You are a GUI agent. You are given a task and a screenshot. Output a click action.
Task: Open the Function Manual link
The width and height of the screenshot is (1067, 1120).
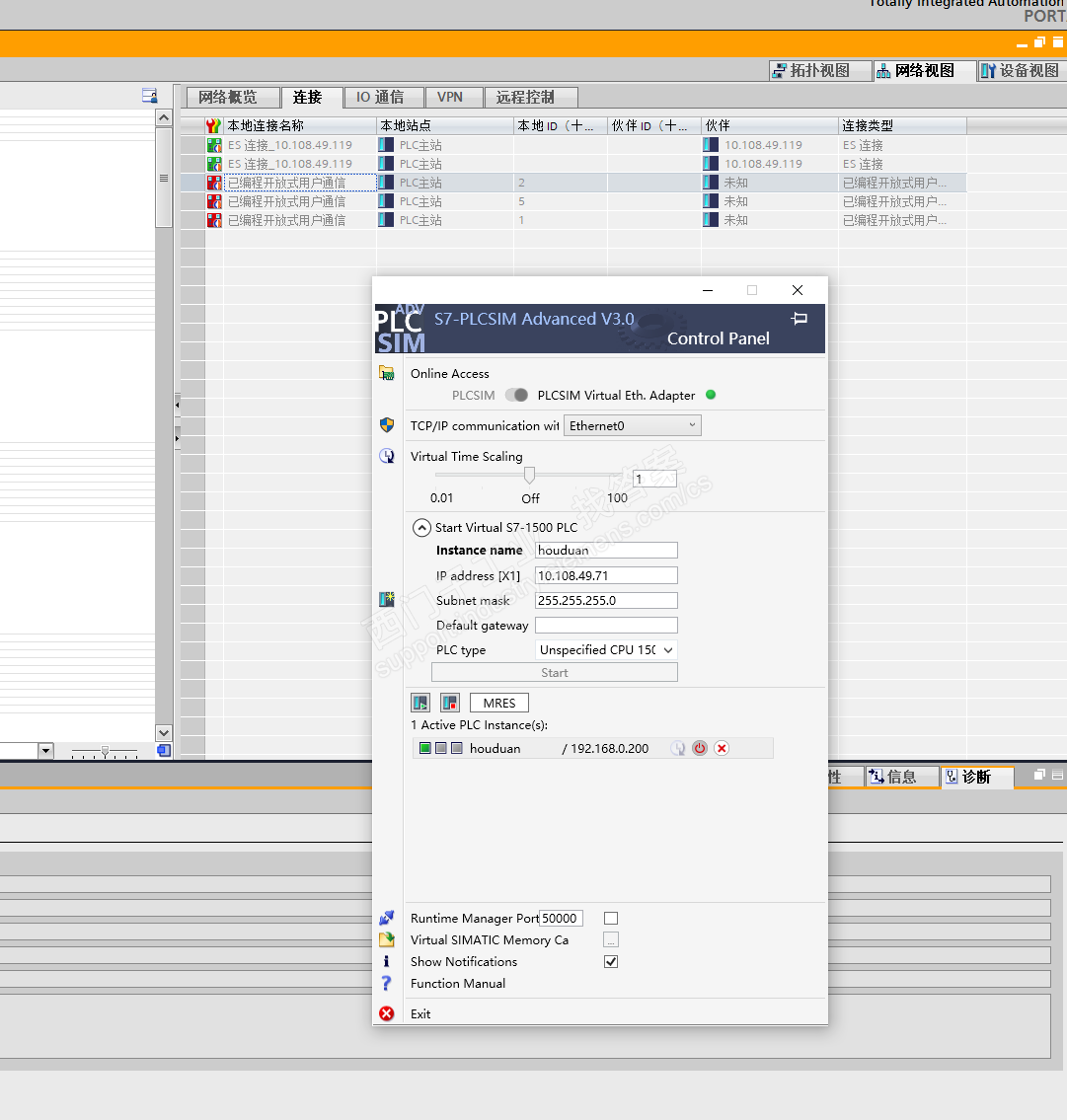pos(457,984)
